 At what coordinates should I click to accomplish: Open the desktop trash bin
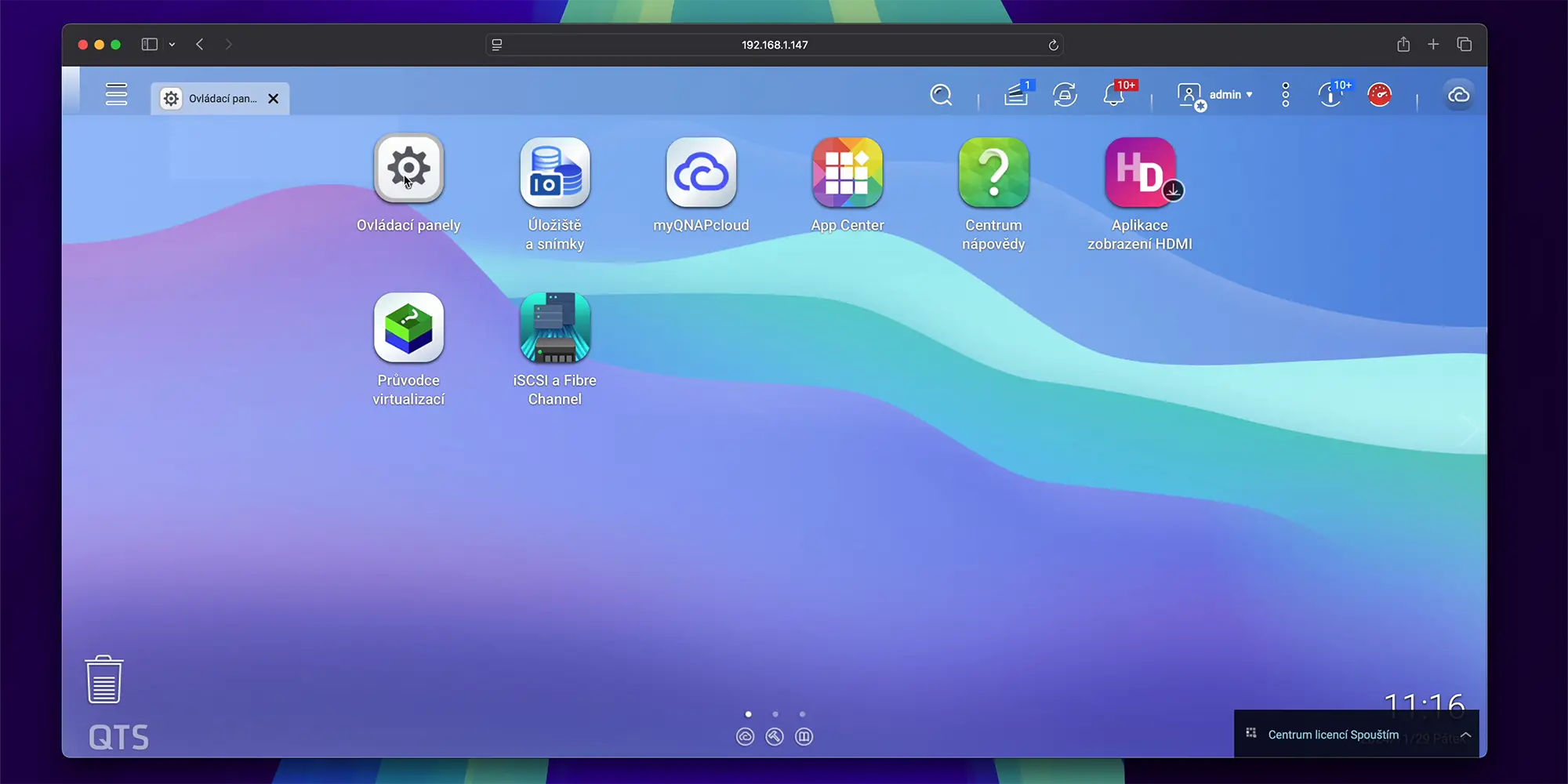click(103, 680)
